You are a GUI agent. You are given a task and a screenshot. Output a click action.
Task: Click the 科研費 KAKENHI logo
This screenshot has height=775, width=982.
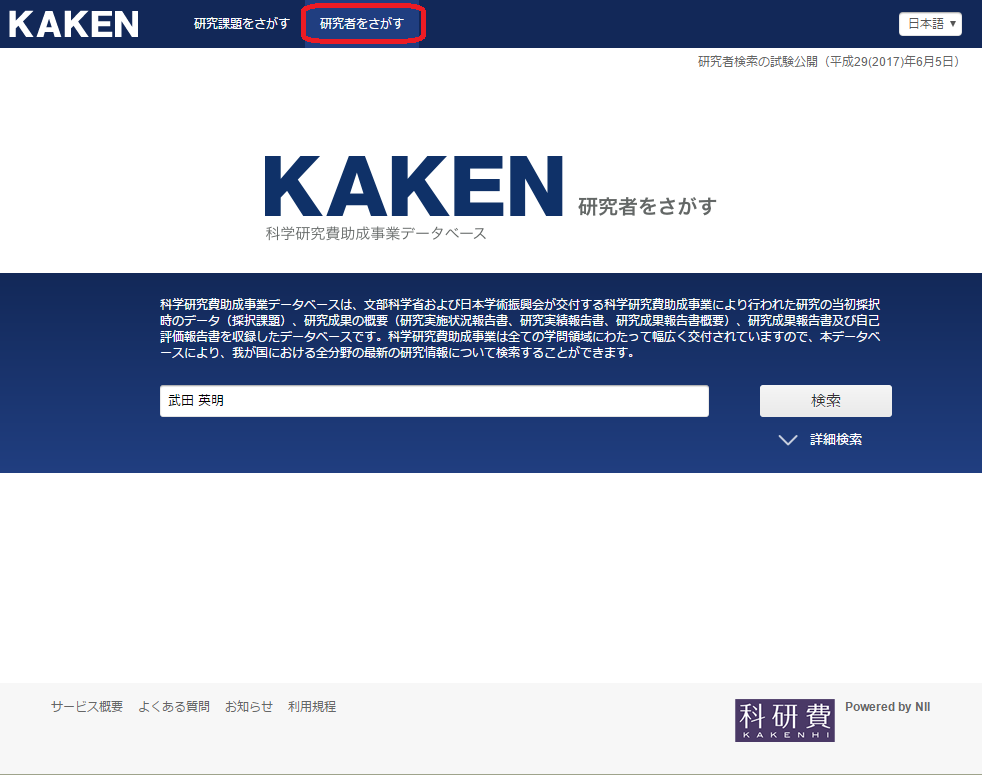coord(785,720)
